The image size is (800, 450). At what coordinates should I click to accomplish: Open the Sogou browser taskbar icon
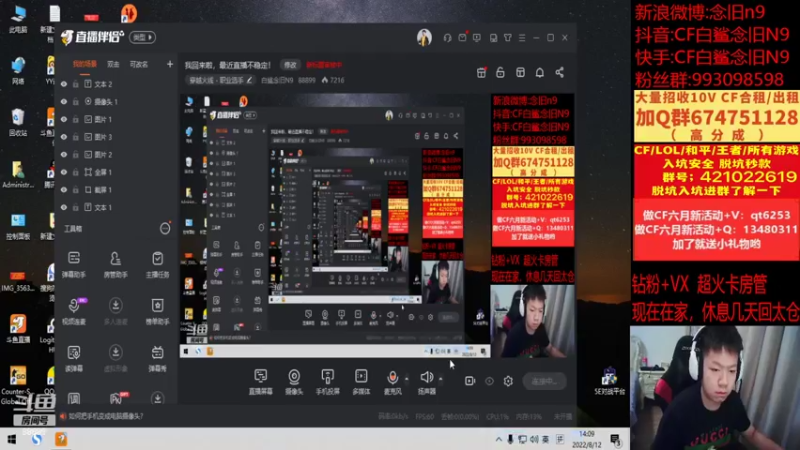coord(37,439)
